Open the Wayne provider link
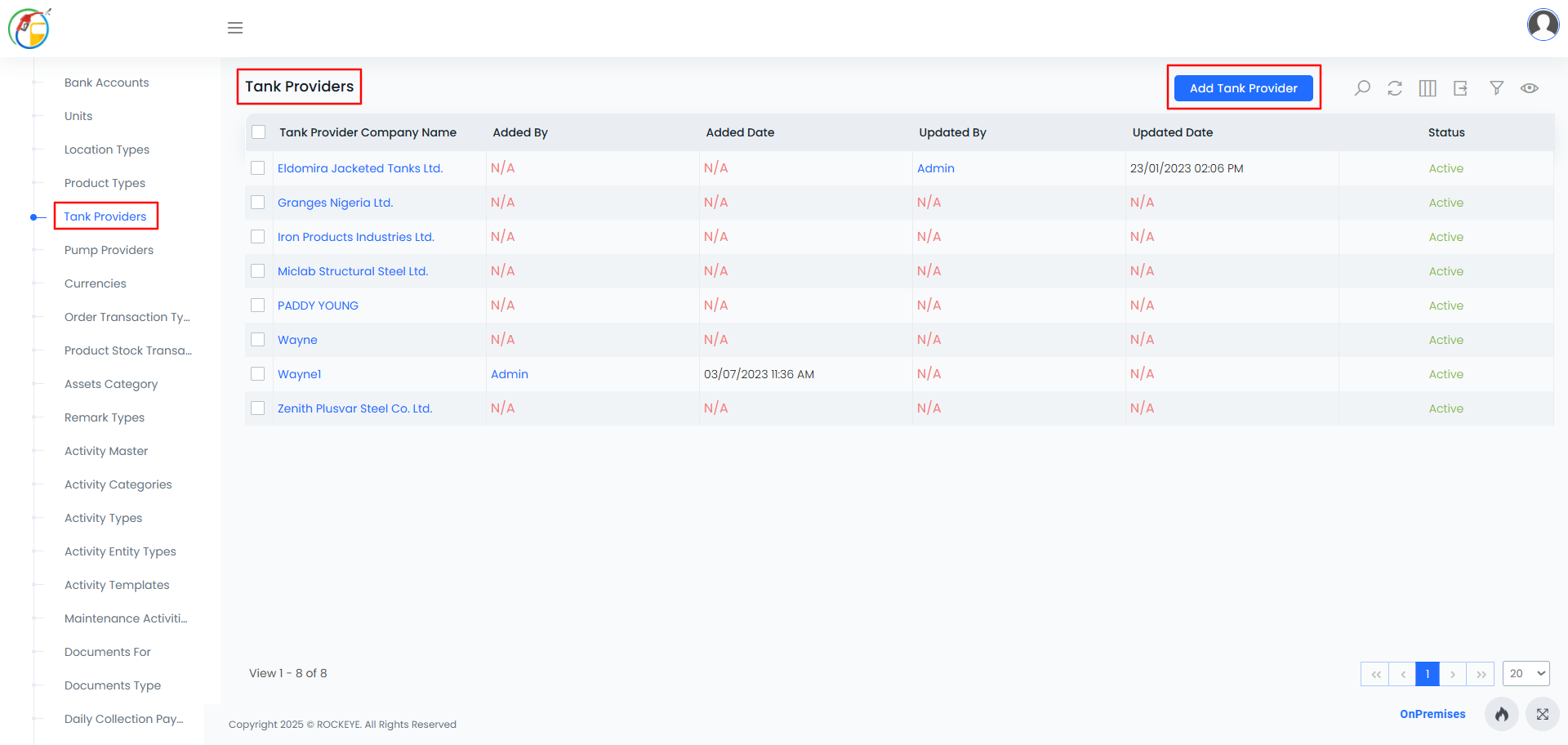 (x=297, y=340)
